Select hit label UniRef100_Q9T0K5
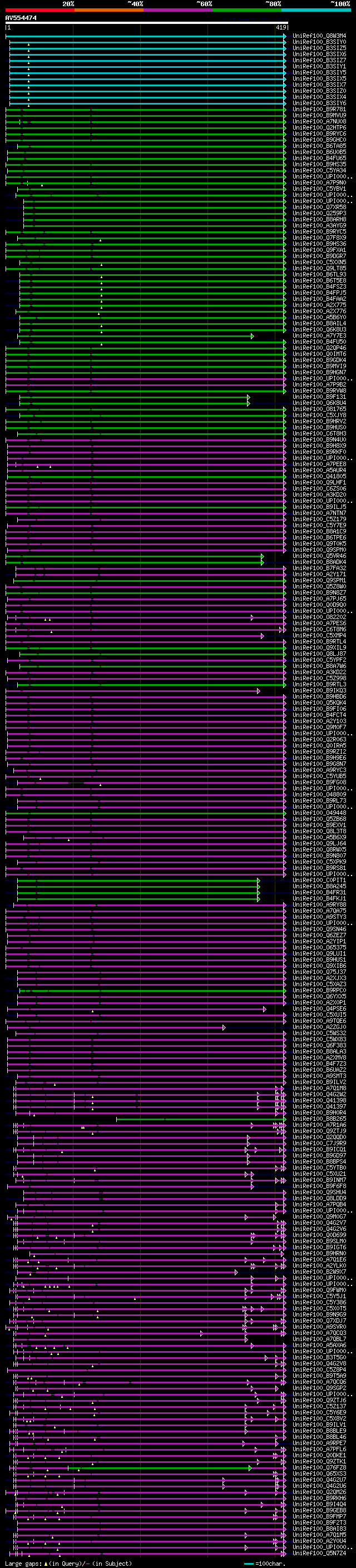This screenshot has height=1568, width=356. (x=319, y=543)
